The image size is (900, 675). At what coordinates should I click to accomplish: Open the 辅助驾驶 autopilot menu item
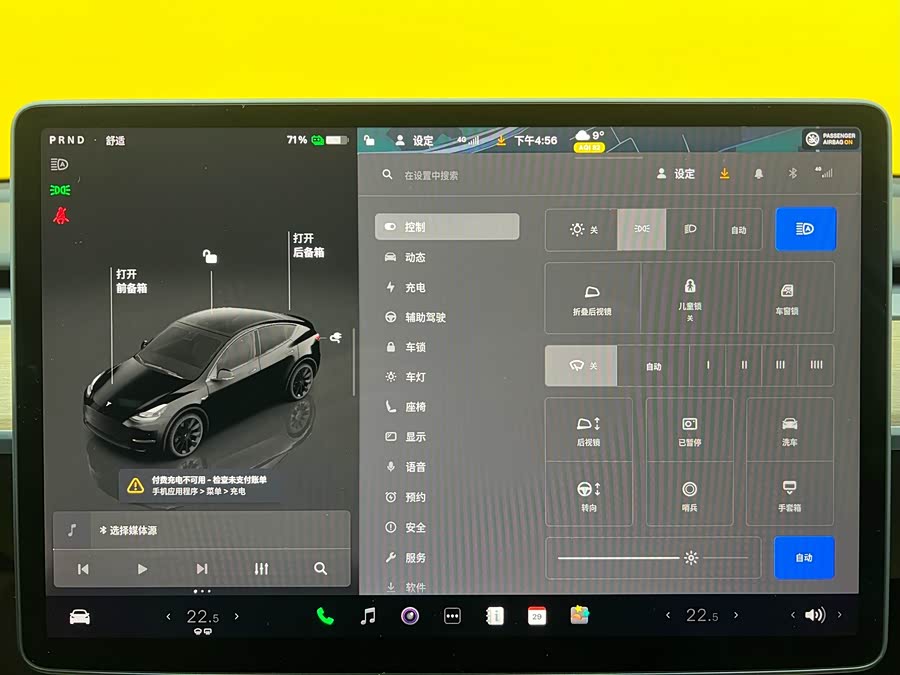click(415, 317)
